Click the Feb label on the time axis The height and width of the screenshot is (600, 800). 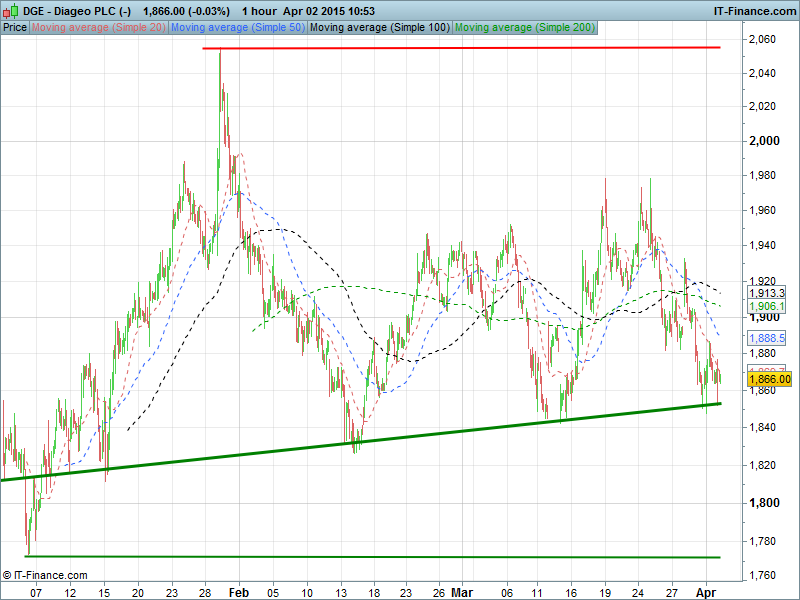tap(239, 592)
